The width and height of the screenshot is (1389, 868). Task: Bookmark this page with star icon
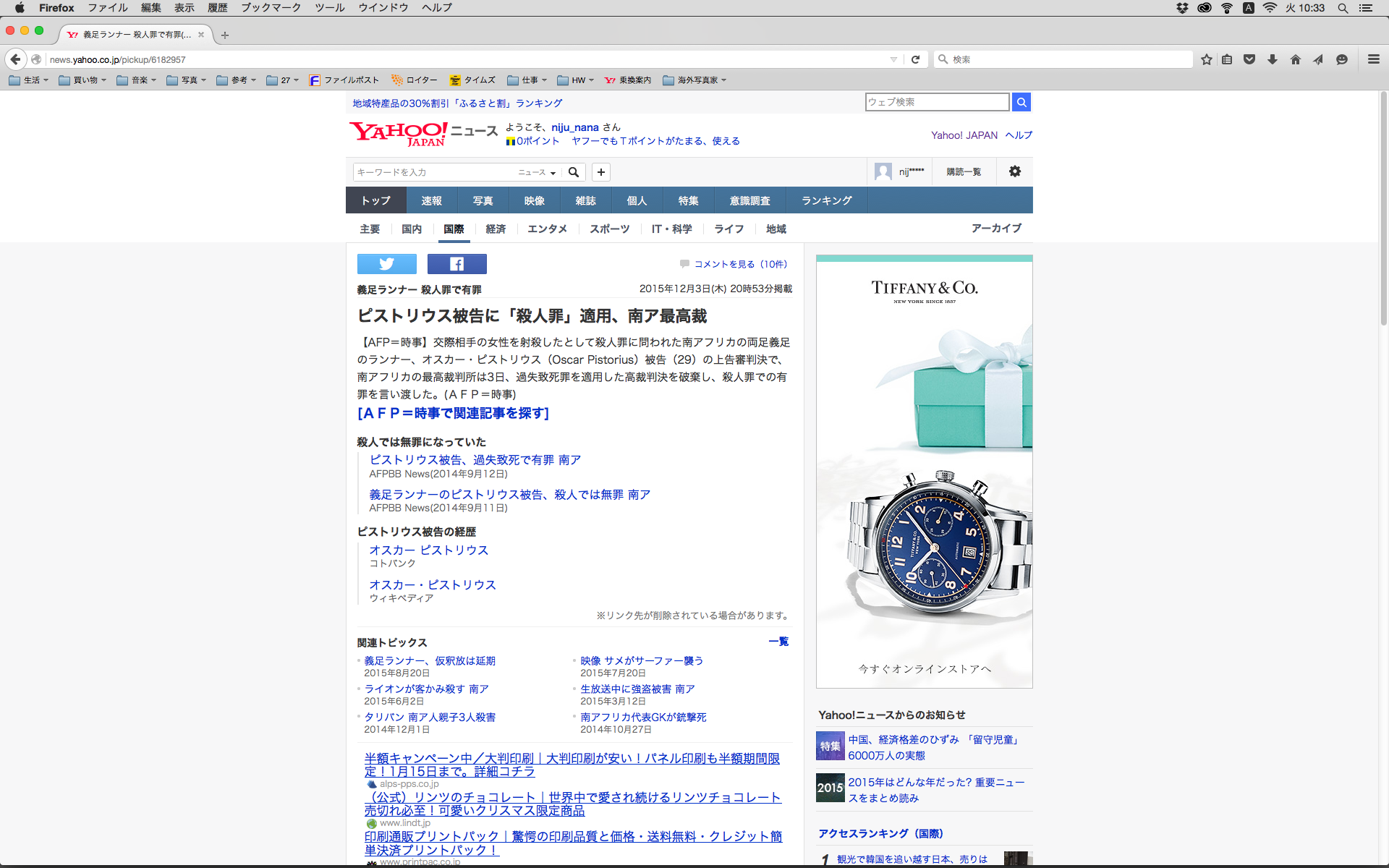1206,59
